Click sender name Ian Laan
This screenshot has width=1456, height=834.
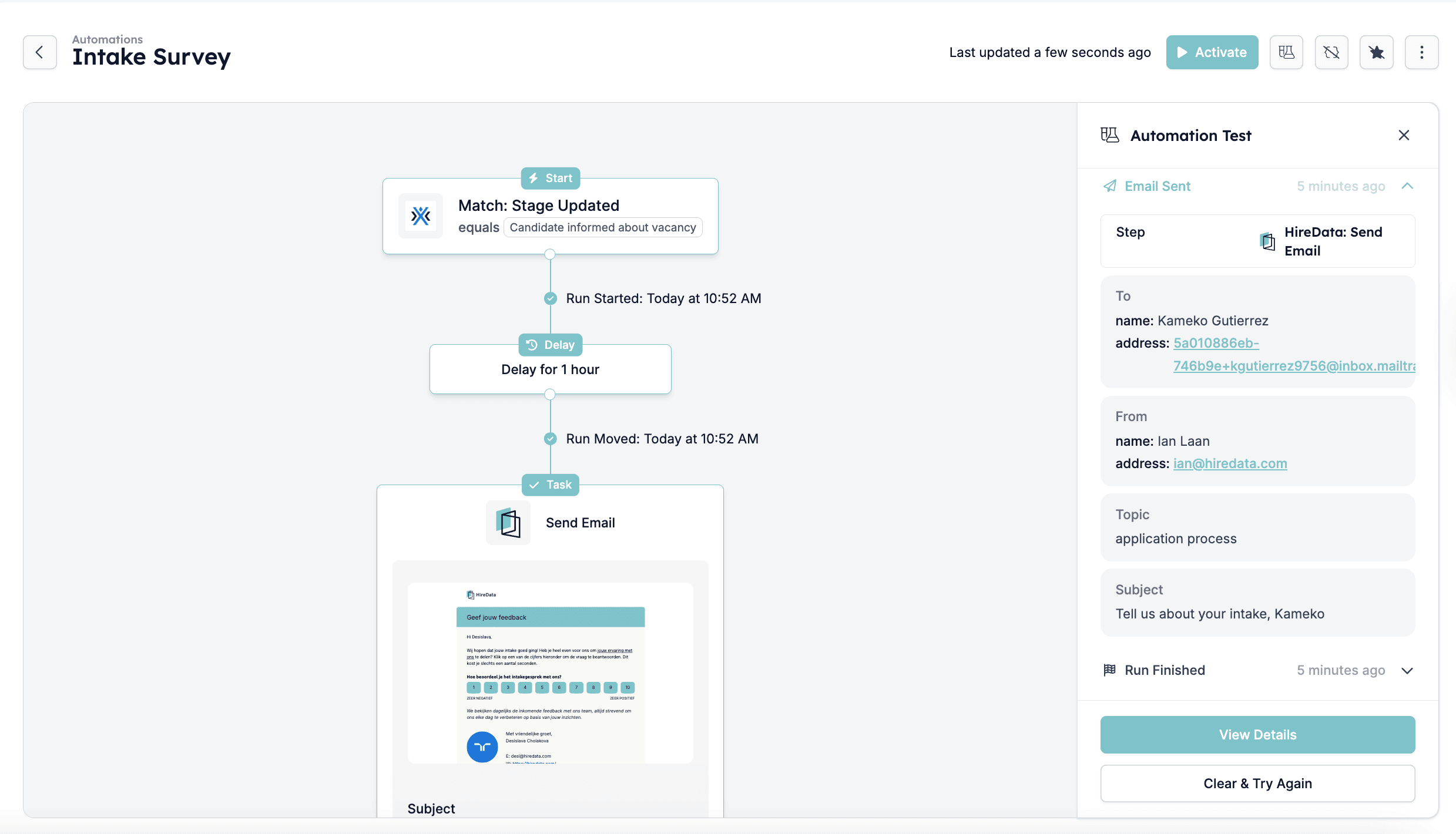point(1183,441)
